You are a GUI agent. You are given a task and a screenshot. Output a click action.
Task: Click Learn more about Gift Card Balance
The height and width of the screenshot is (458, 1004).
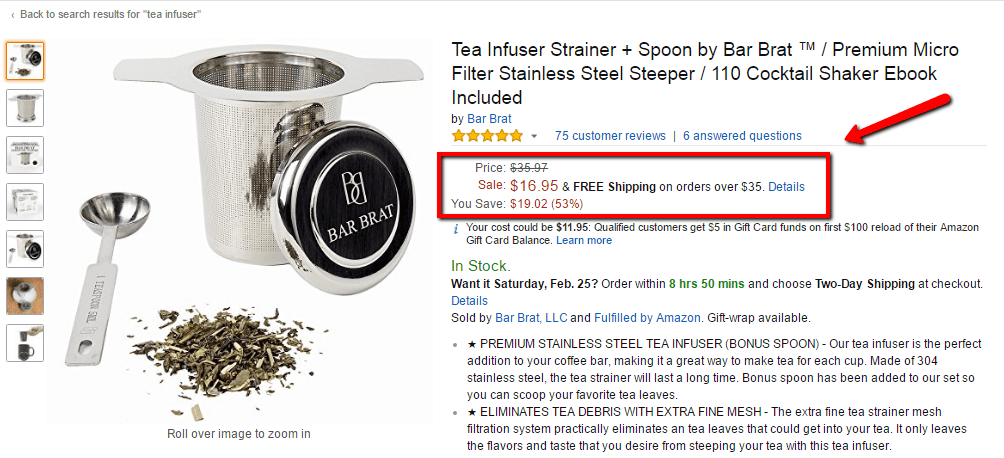[584, 241]
